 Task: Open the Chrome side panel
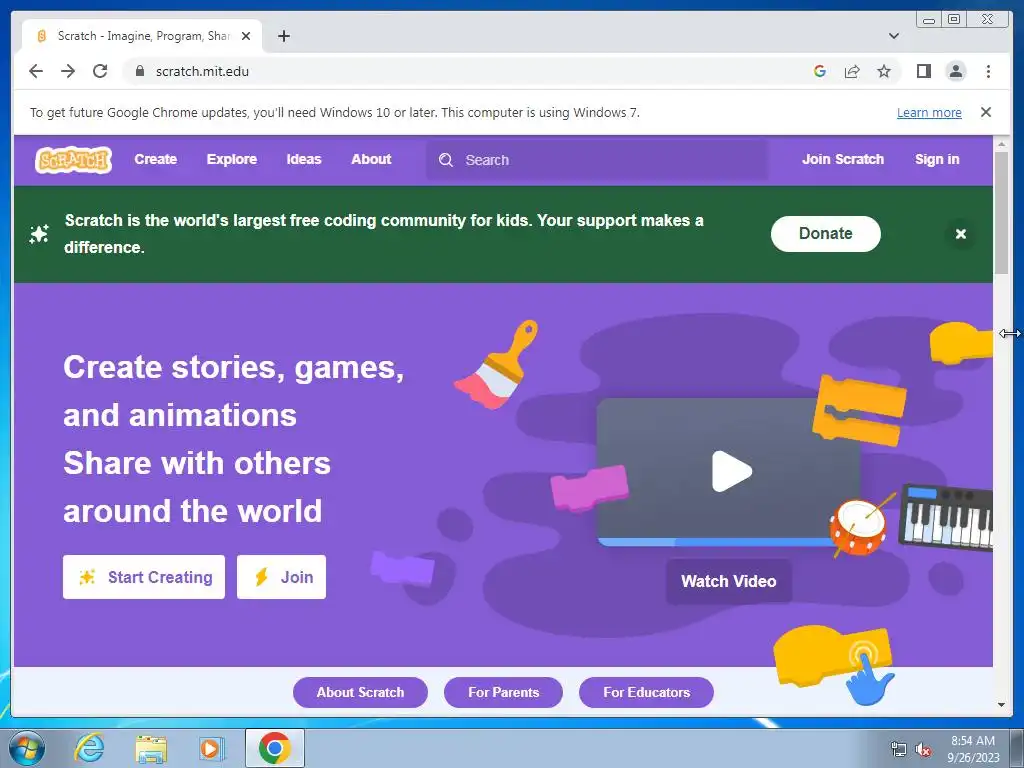point(923,71)
